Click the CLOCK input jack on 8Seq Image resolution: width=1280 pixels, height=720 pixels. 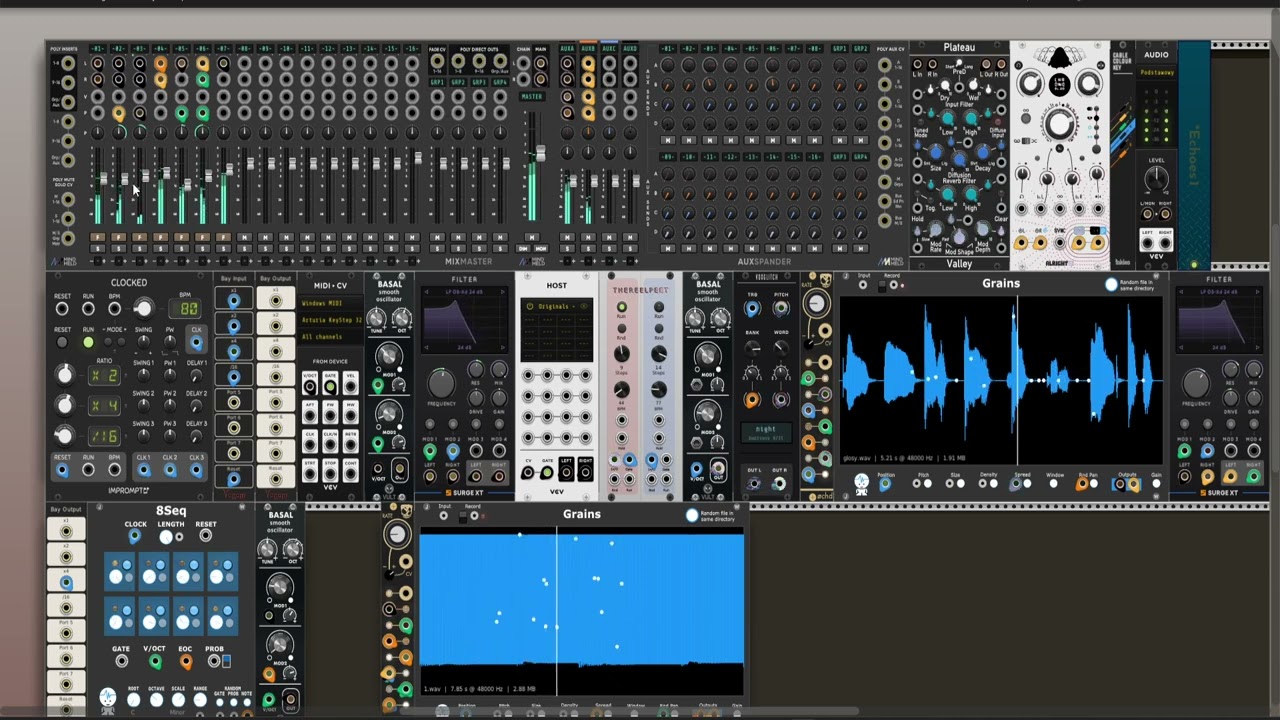pos(135,536)
